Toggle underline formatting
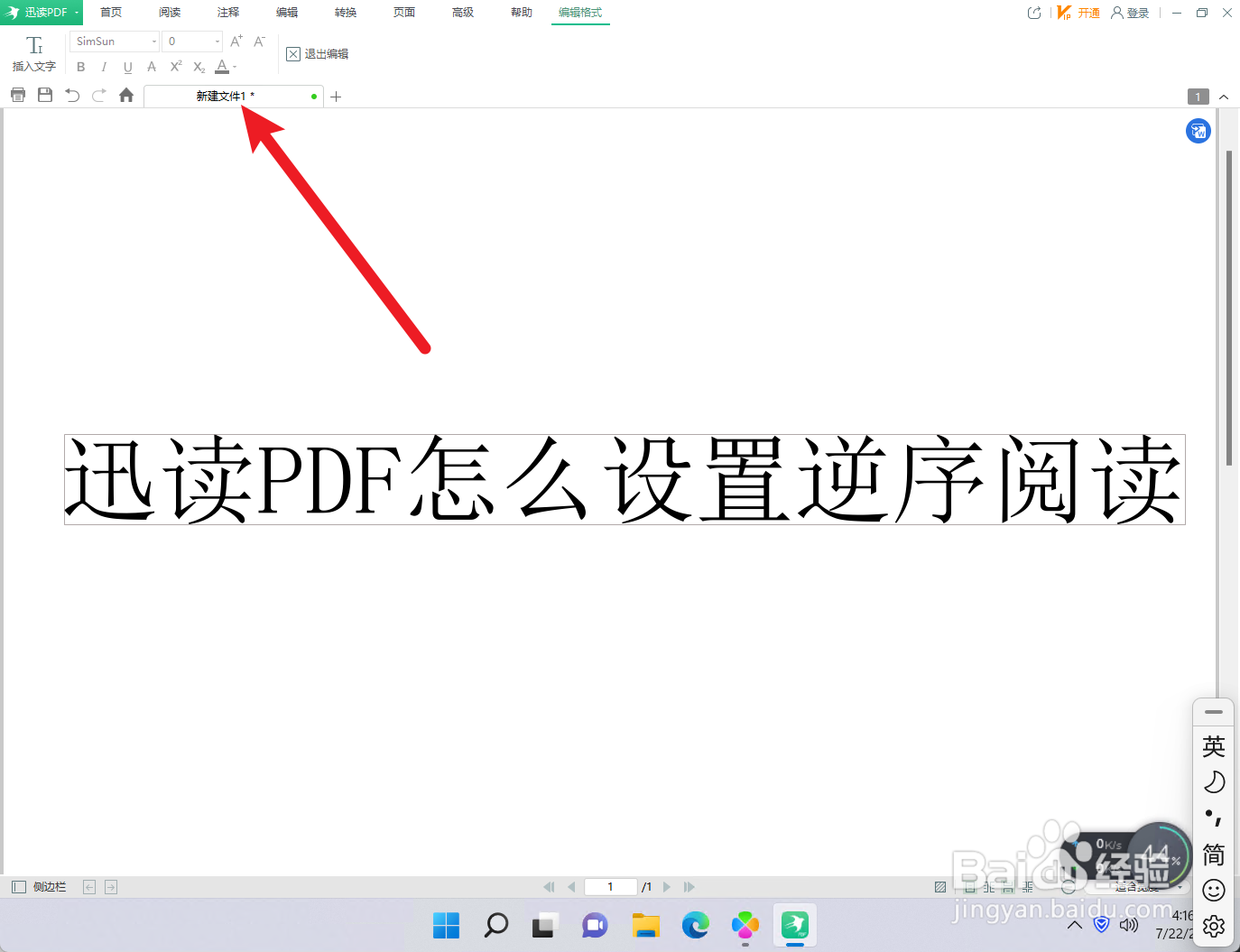Viewport: 1240px width, 952px height. point(127,67)
